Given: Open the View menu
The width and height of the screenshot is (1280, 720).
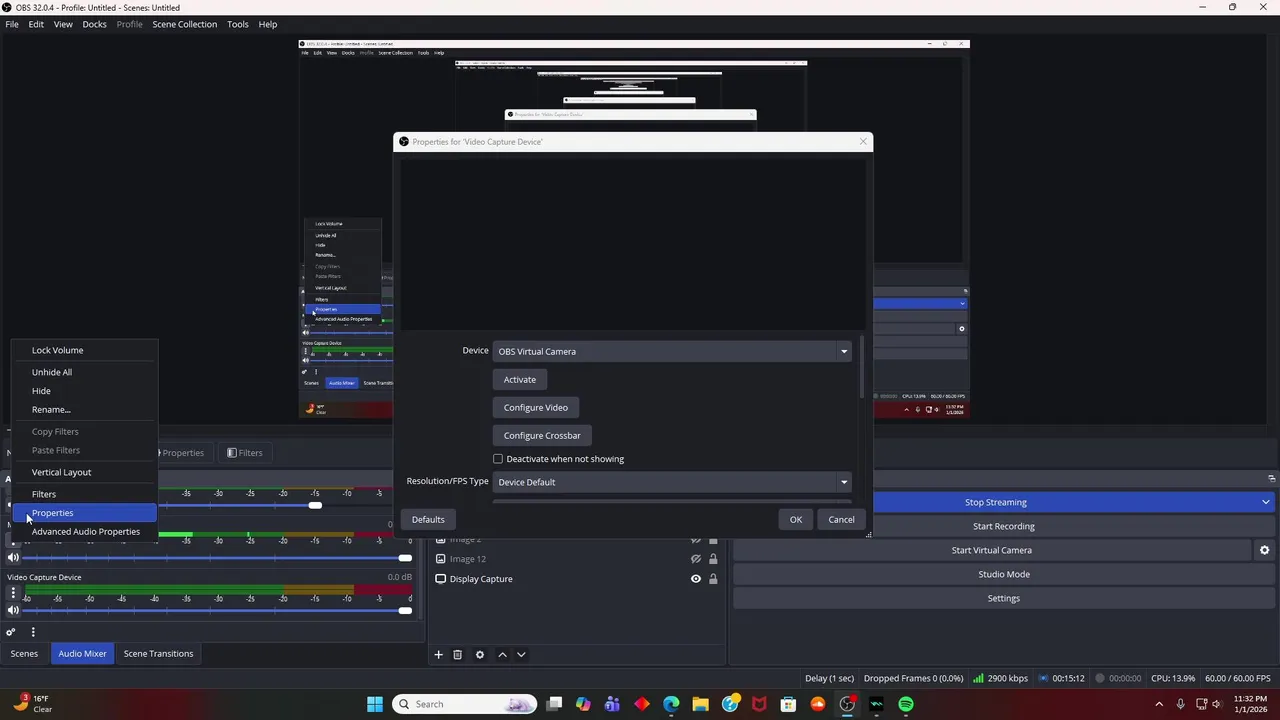Looking at the screenshot, I should click(63, 24).
